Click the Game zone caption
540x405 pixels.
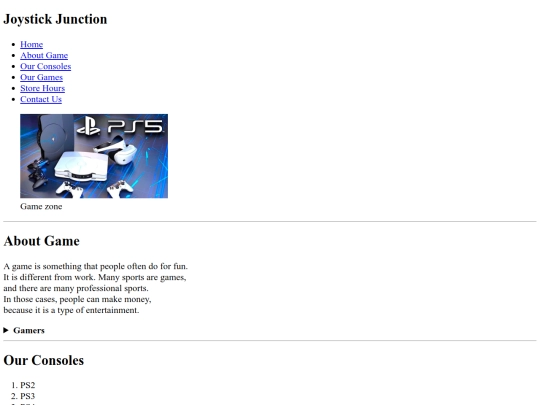click(x=41, y=206)
